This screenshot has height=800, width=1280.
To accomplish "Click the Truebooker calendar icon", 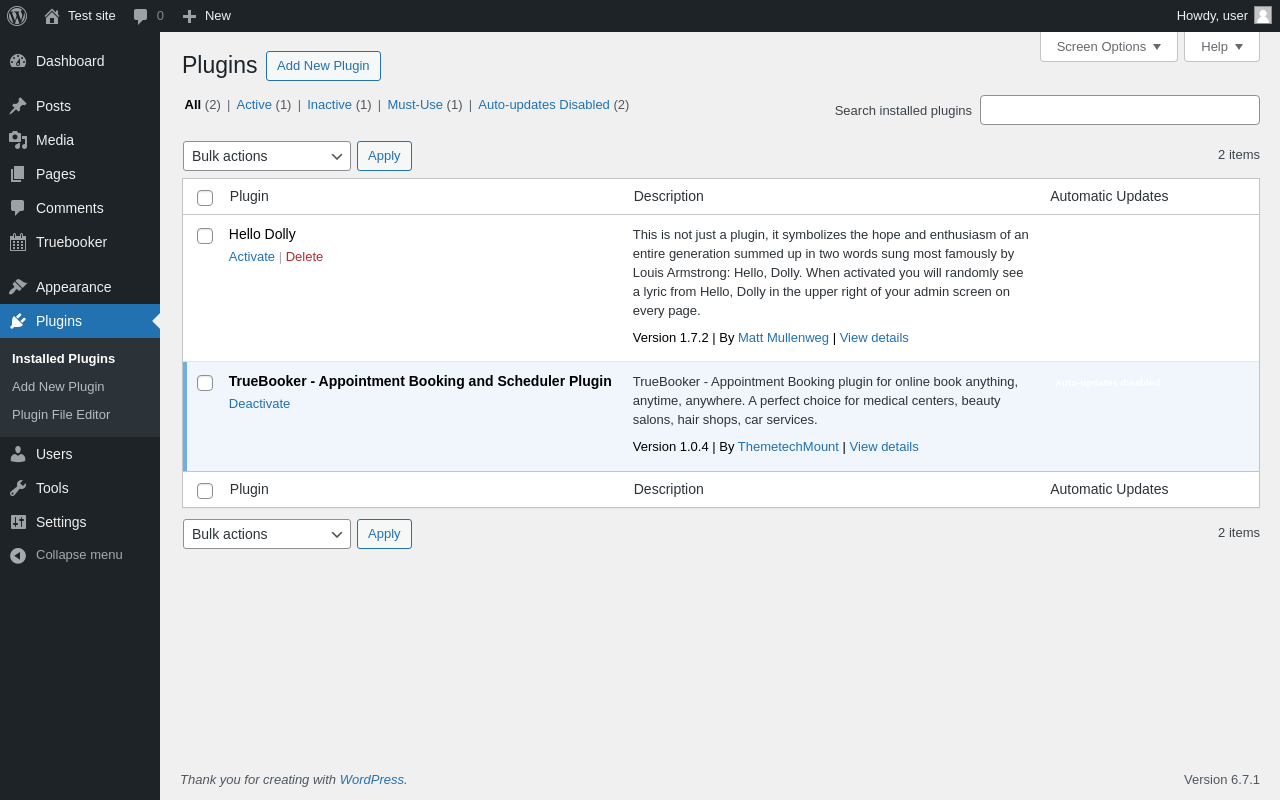I will pos(18,242).
